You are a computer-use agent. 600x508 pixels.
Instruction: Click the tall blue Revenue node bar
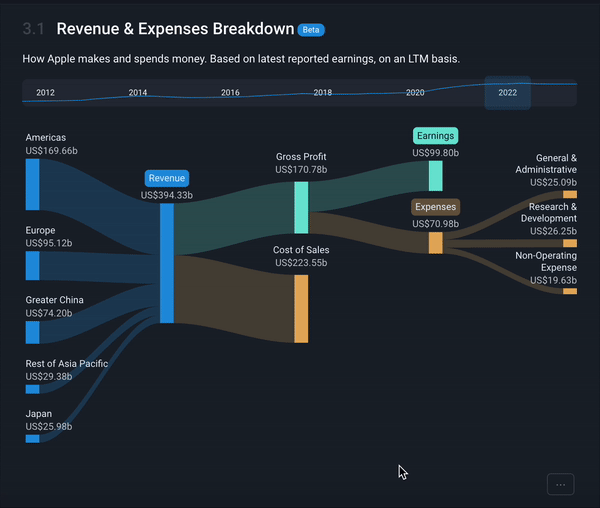167,263
